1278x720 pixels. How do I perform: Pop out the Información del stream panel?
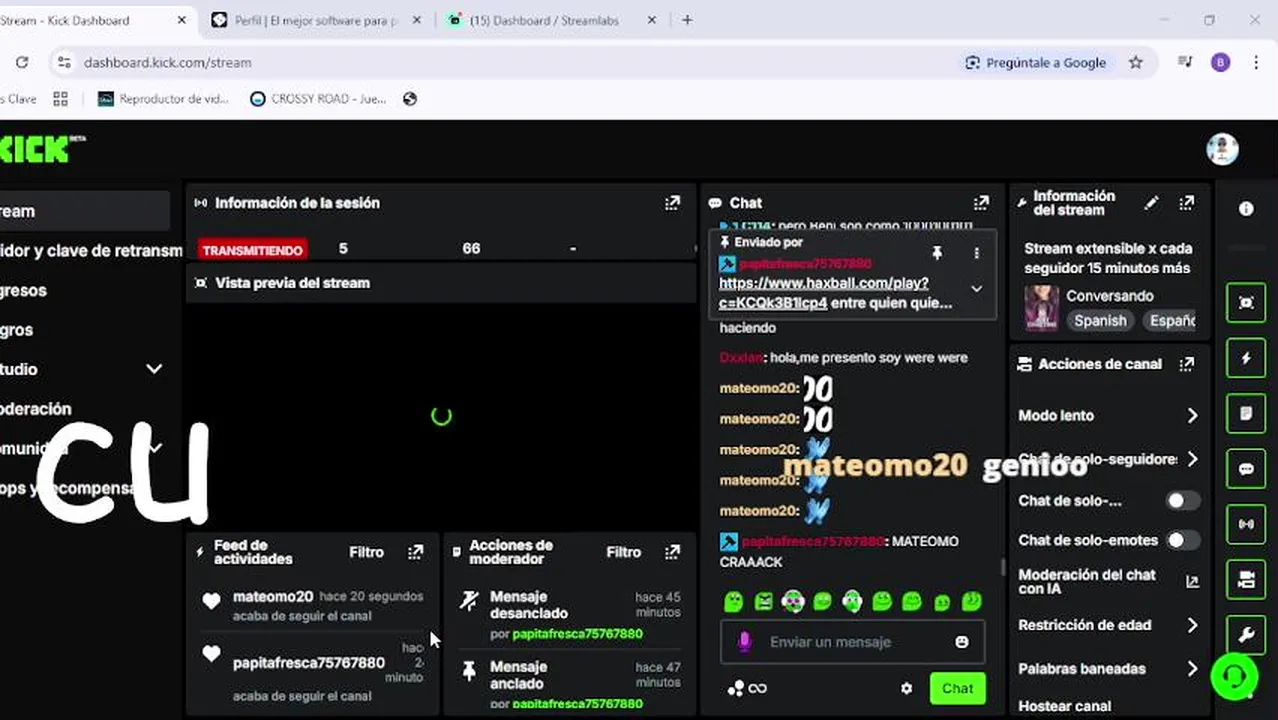1187,203
